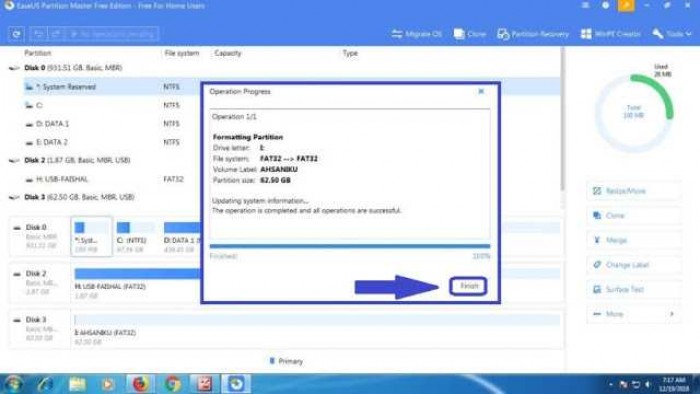Launch Internet Explorer from the taskbar

pos(46,384)
